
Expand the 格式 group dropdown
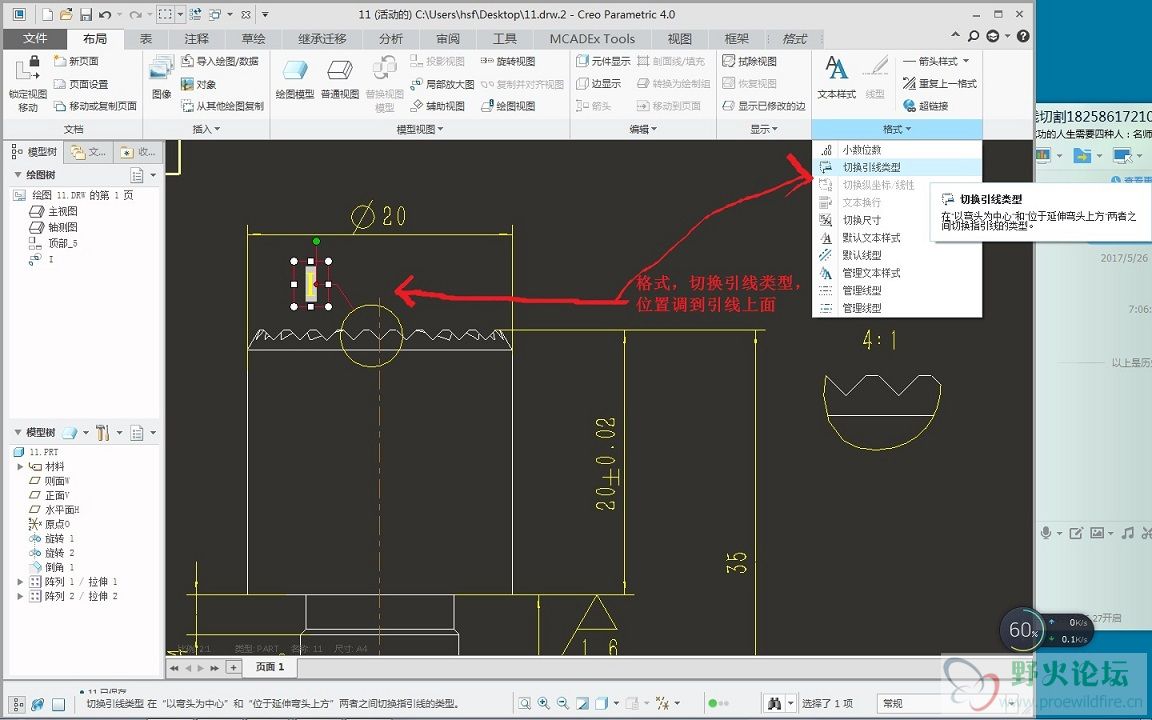tap(896, 129)
